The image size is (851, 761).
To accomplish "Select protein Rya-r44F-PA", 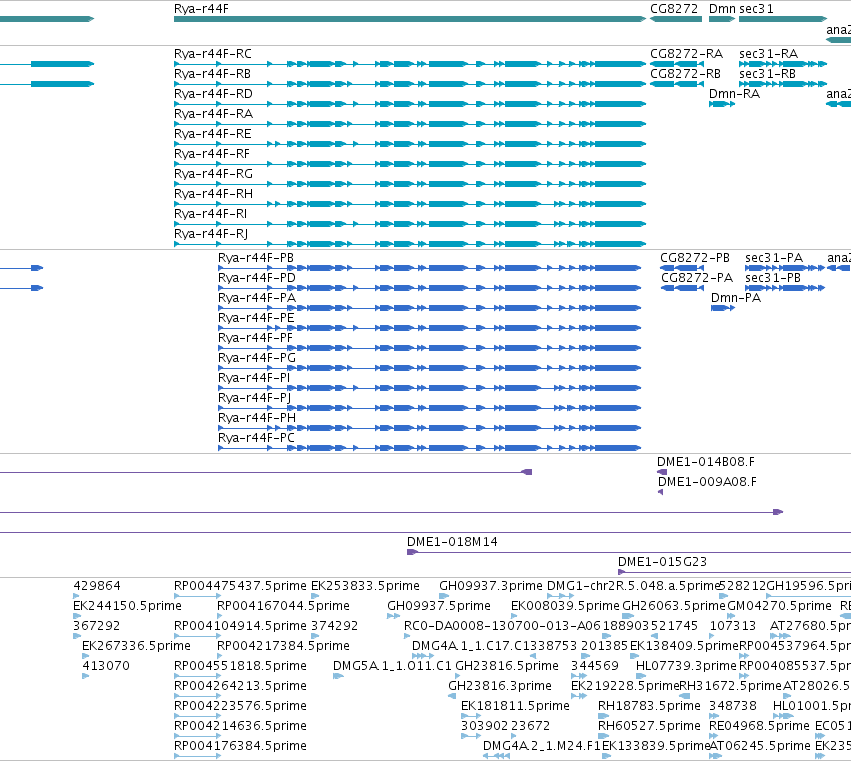I will coord(257,299).
